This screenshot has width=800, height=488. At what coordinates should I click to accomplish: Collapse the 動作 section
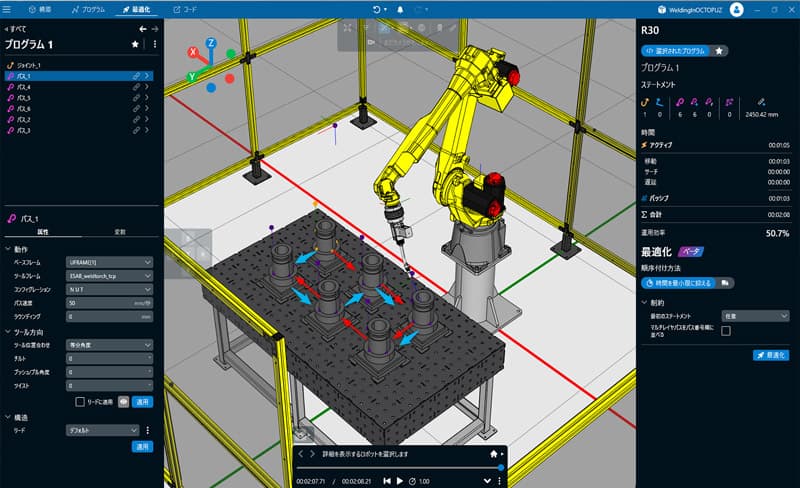8,249
